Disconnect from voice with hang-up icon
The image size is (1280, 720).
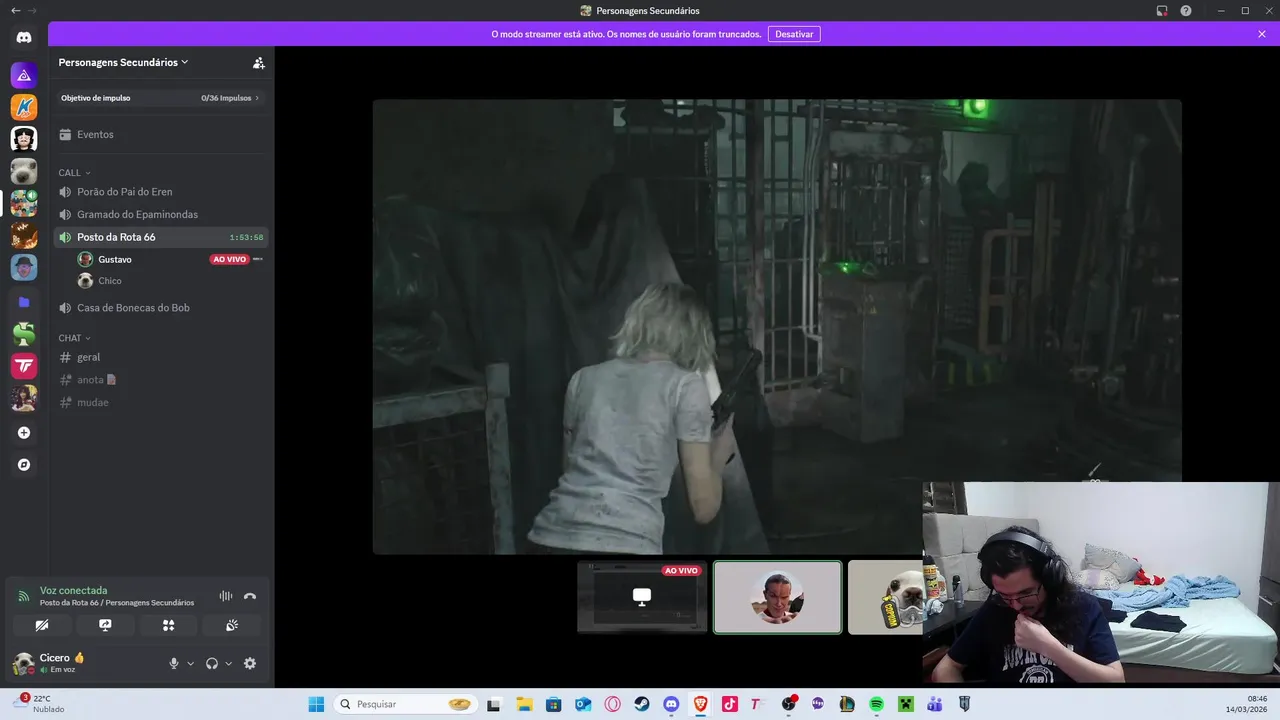(x=250, y=596)
